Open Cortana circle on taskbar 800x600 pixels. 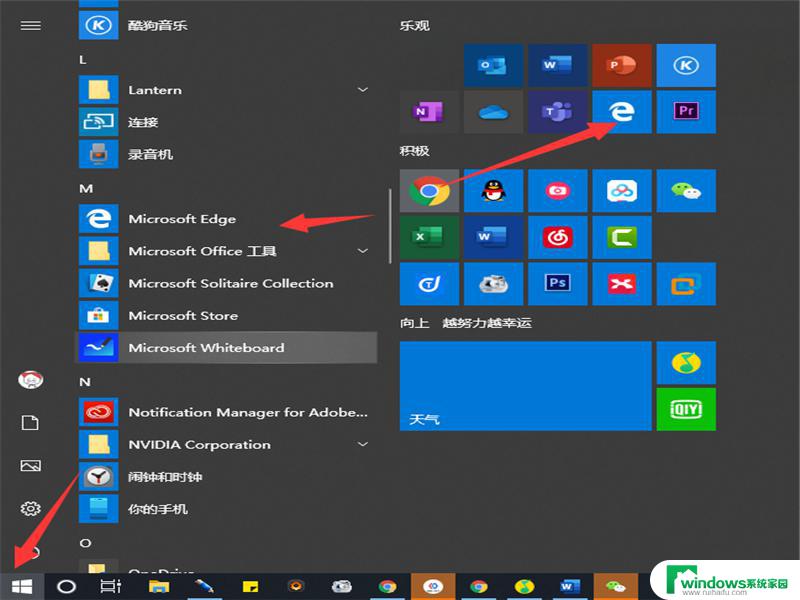pyautogui.click(x=66, y=586)
